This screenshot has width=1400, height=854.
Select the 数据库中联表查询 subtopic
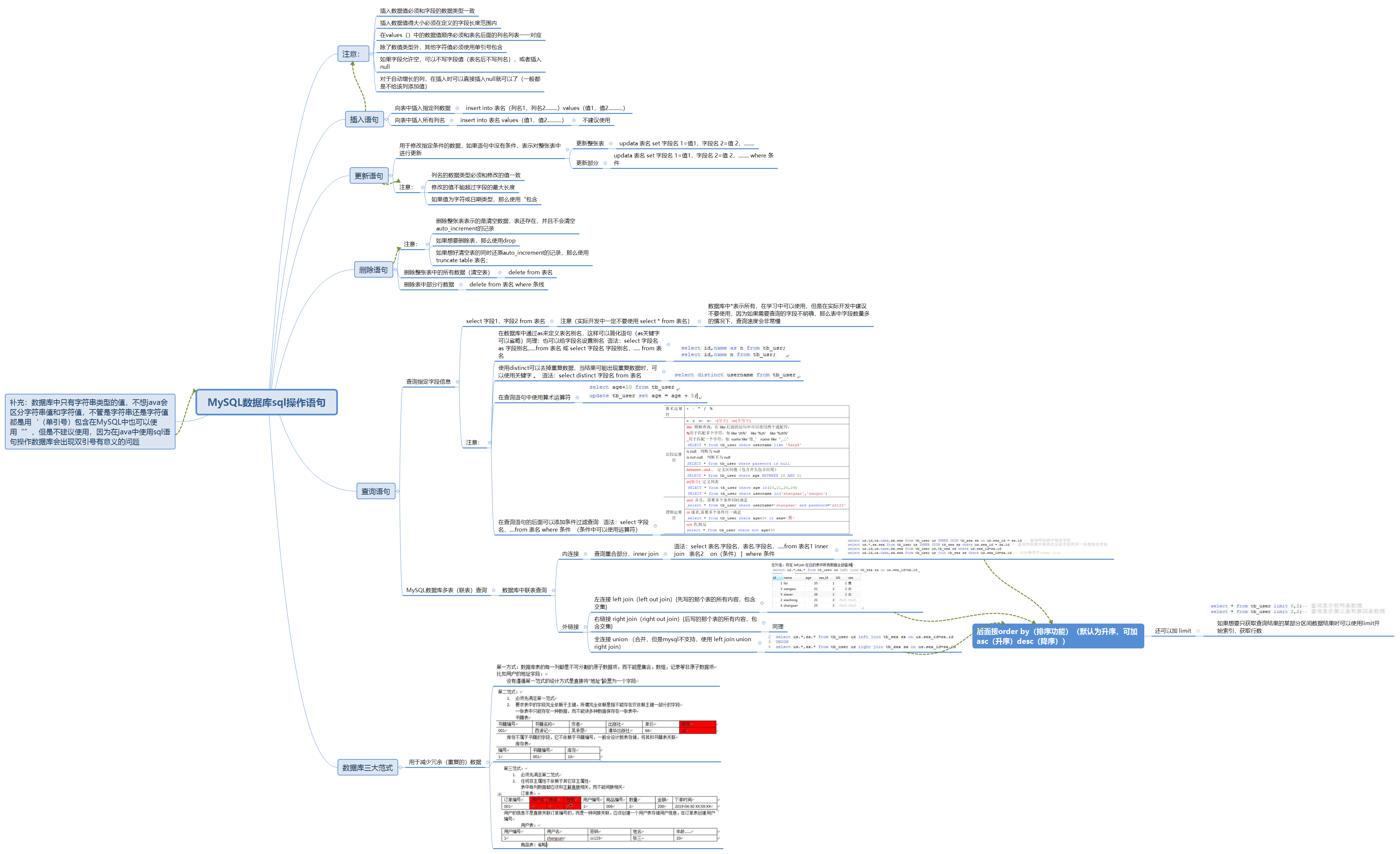(x=524, y=591)
